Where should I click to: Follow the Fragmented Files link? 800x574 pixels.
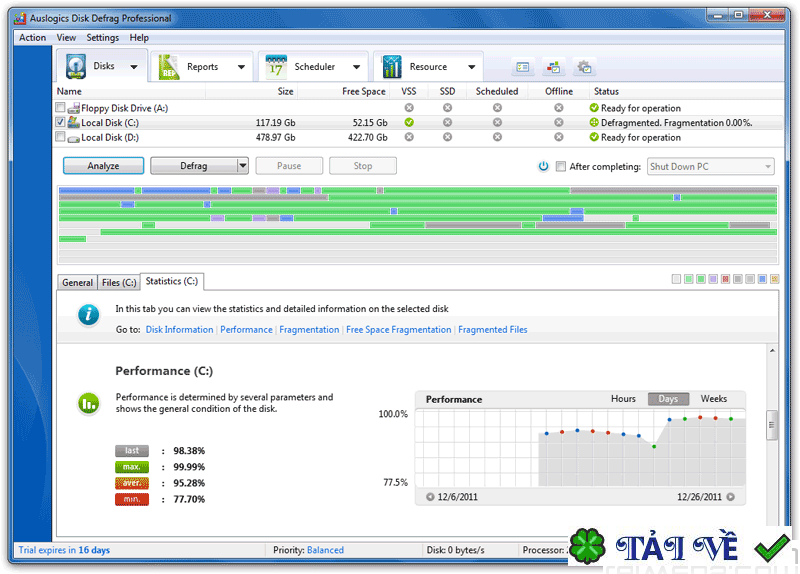(492, 330)
